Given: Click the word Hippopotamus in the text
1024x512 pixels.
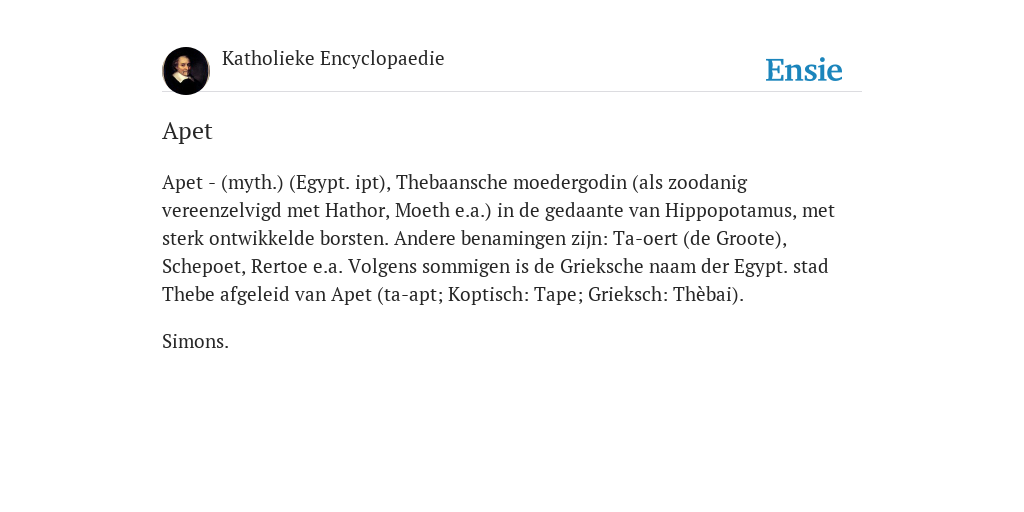Looking at the screenshot, I should click(730, 211).
